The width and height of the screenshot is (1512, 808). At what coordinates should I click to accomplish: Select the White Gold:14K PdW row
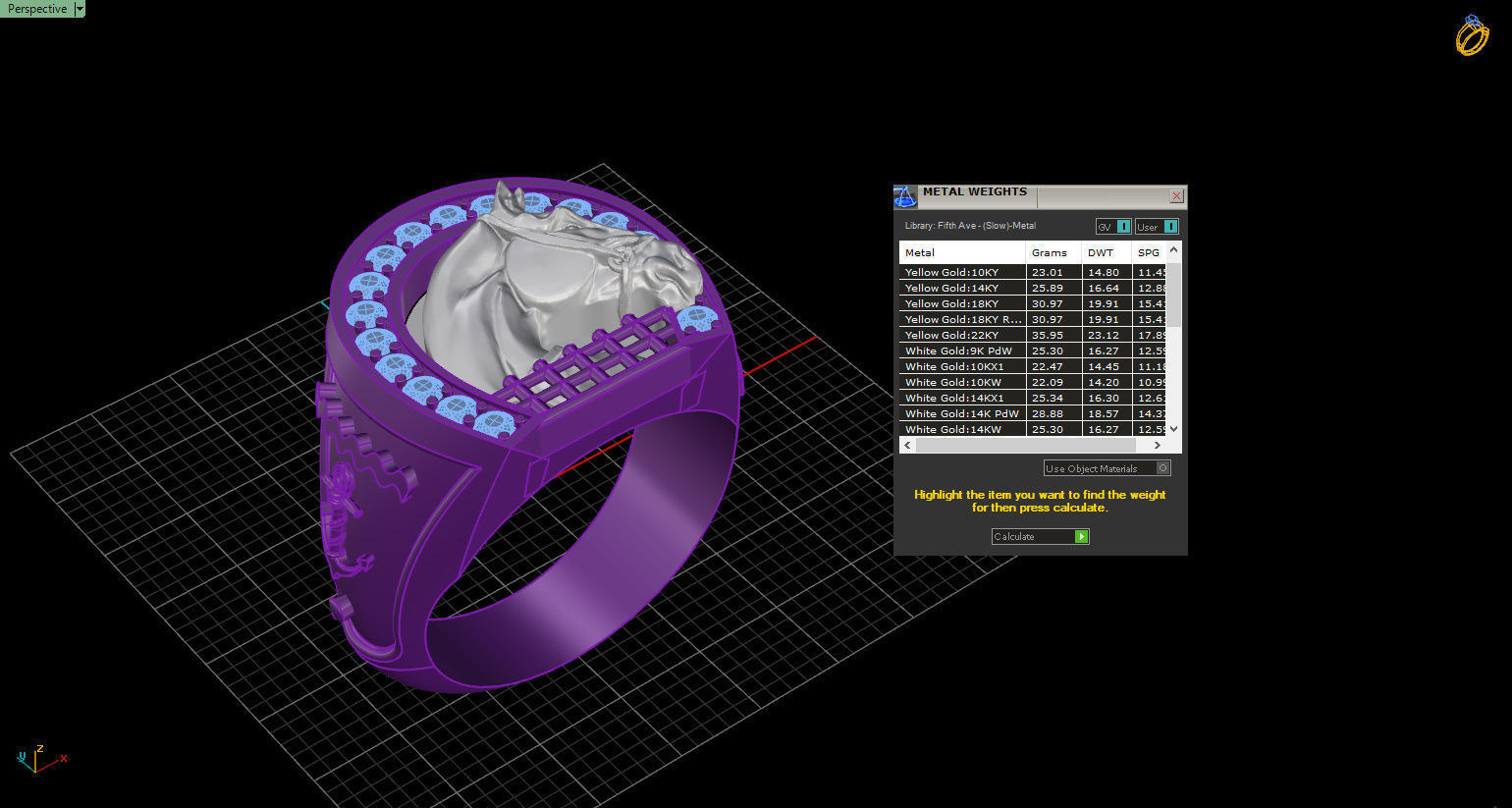click(x=1033, y=413)
